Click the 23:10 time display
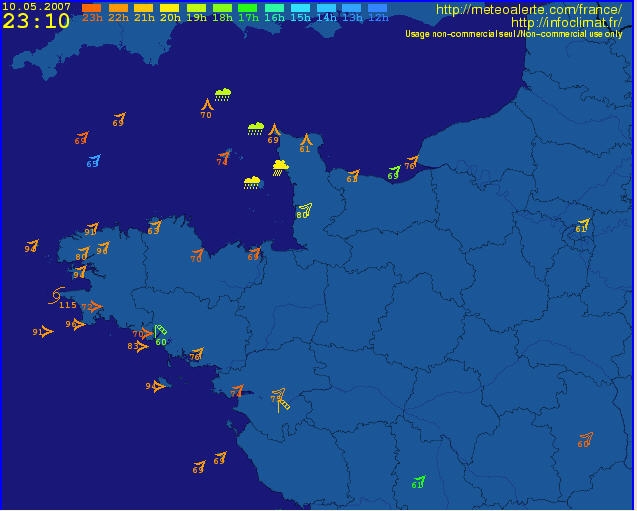 tap(37, 21)
